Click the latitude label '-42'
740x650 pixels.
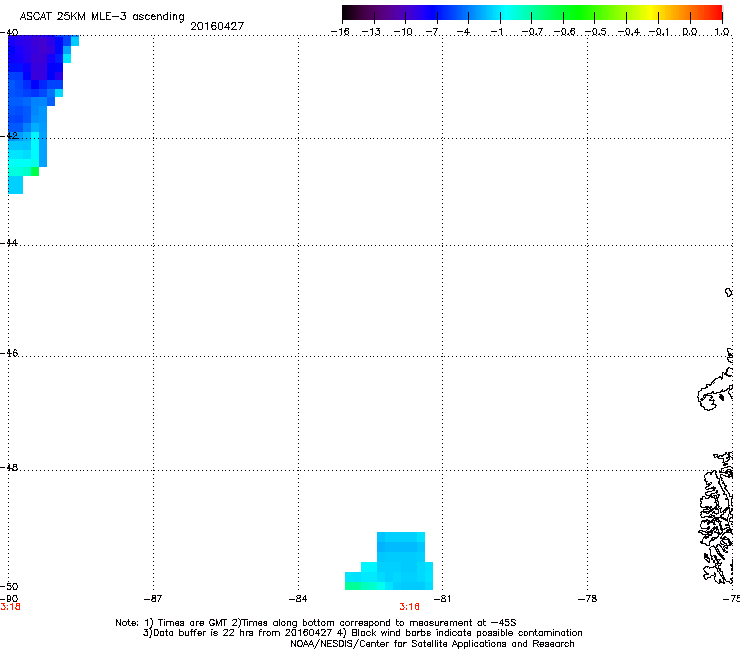click(9, 135)
